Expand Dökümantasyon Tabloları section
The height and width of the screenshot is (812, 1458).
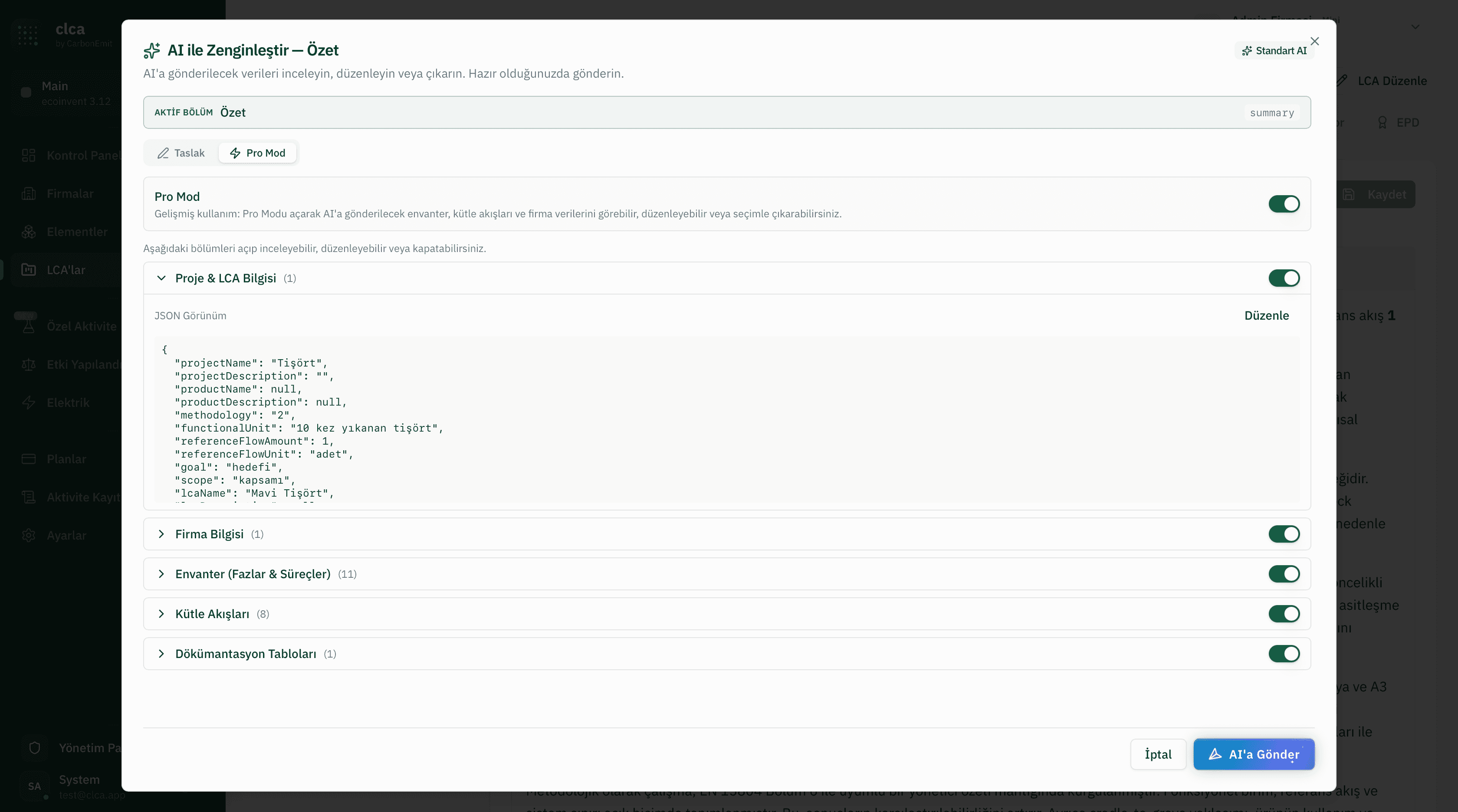[161, 654]
